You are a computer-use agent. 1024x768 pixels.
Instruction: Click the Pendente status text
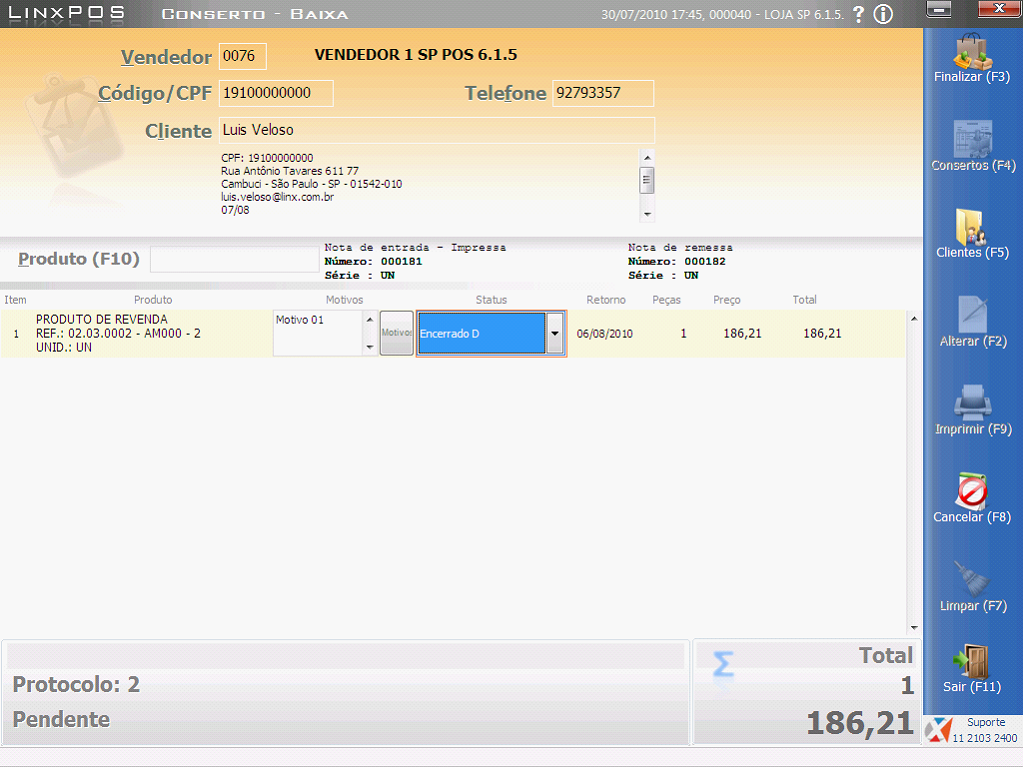pyautogui.click(x=61, y=720)
